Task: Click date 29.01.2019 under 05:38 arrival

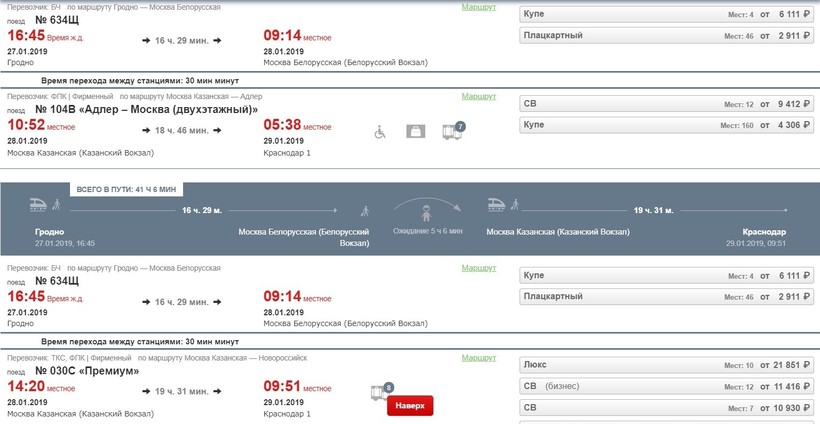Action: coord(283,141)
